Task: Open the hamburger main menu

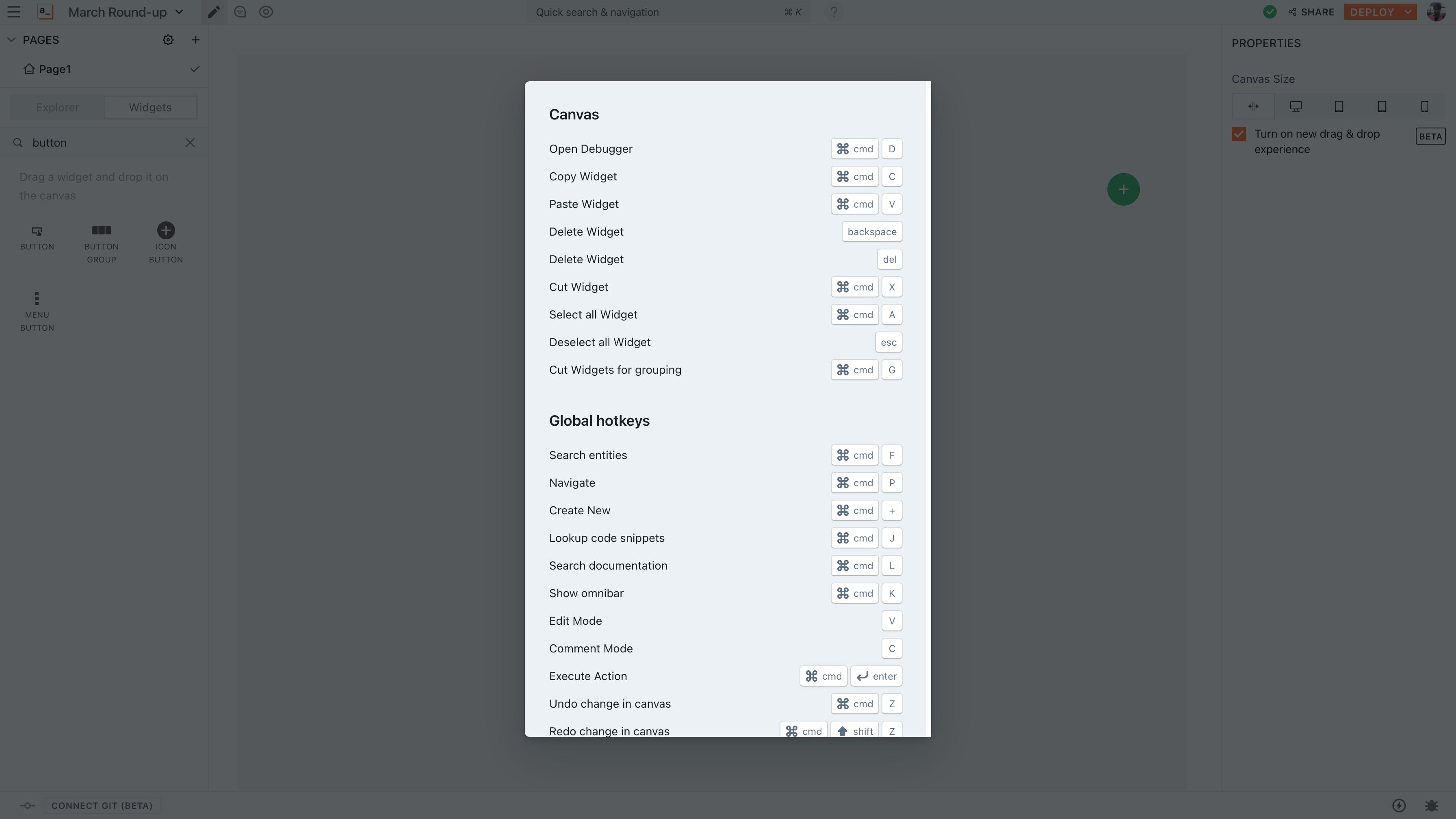Action: click(x=13, y=12)
